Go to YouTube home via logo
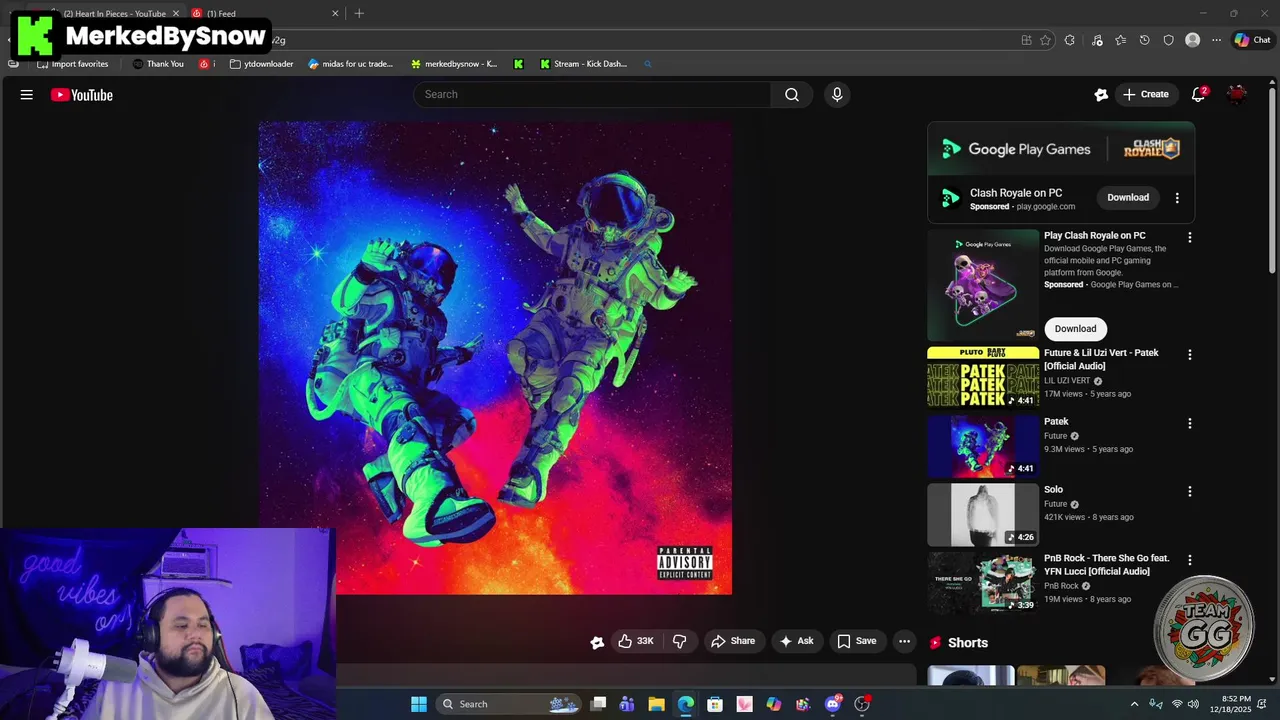 point(82,95)
